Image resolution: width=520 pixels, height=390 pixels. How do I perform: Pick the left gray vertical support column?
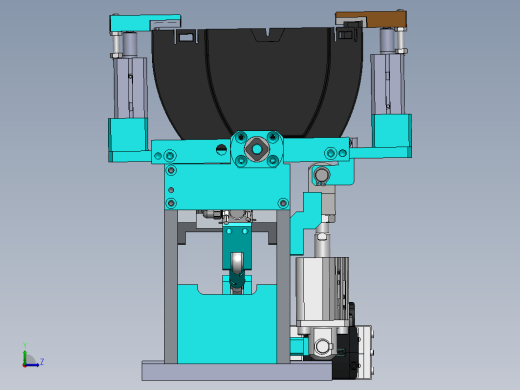point(171,287)
